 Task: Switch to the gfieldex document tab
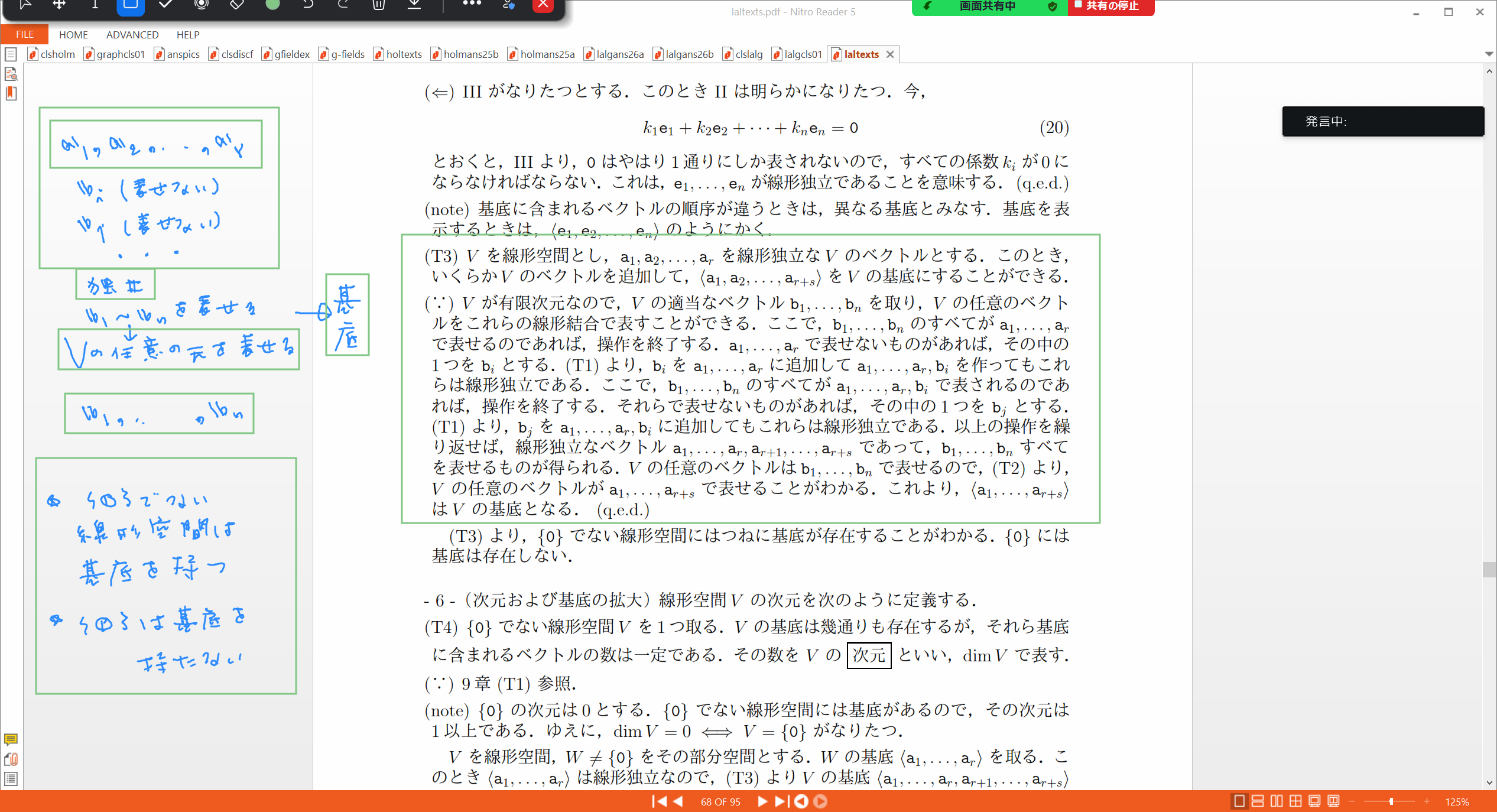tap(286, 54)
